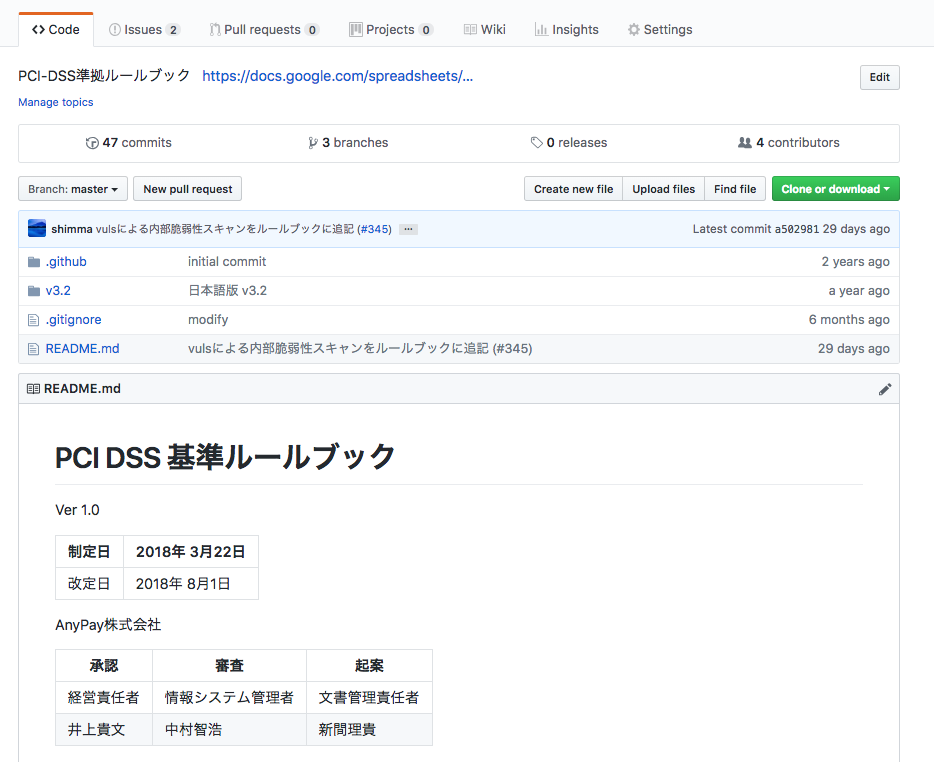Click the contributors people icon
The width and height of the screenshot is (934, 762).
coord(745,143)
